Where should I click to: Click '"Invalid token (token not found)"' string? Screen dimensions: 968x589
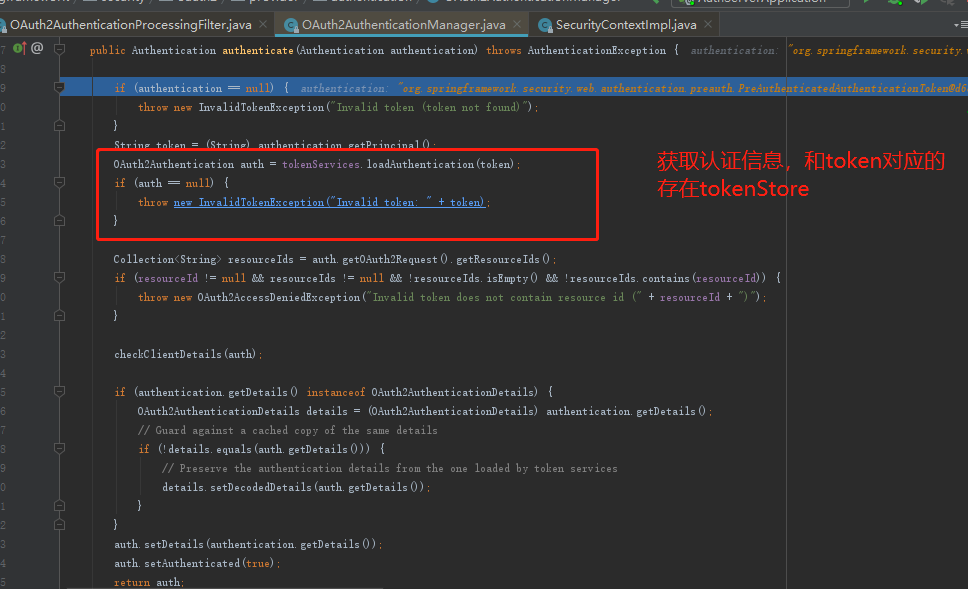pos(432,107)
